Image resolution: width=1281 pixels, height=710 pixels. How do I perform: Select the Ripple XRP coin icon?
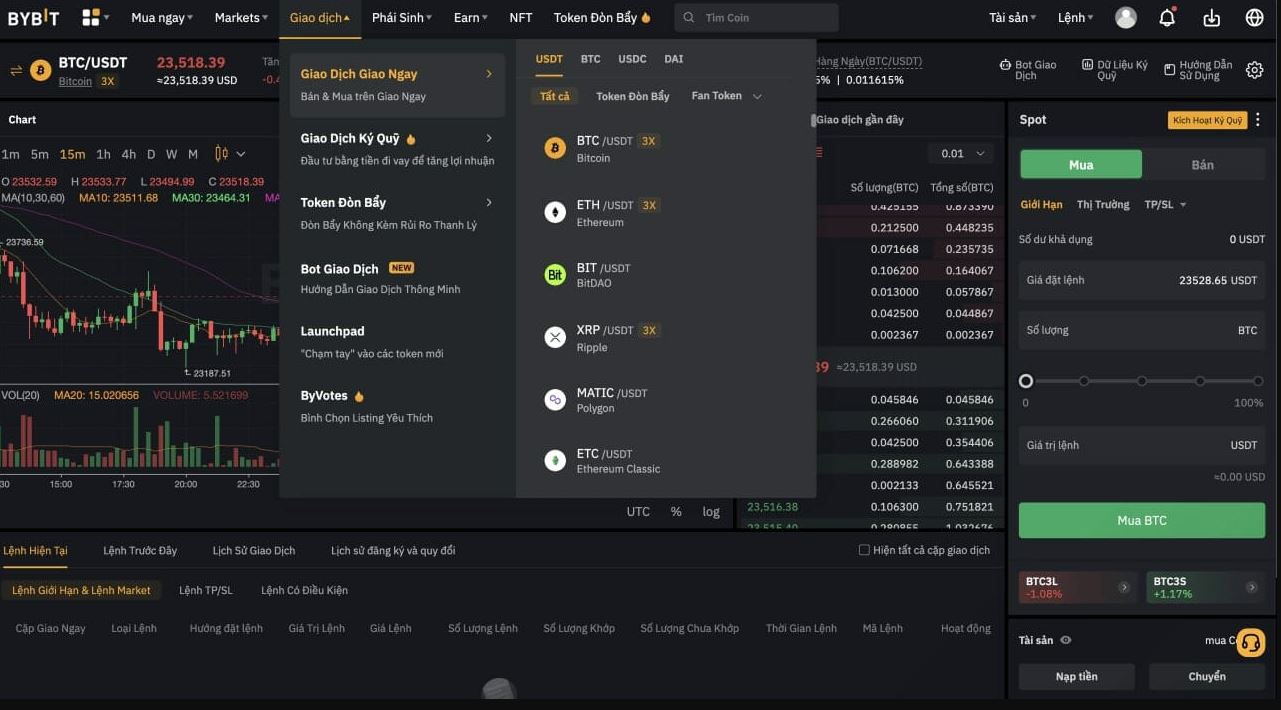[x=555, y=337]
